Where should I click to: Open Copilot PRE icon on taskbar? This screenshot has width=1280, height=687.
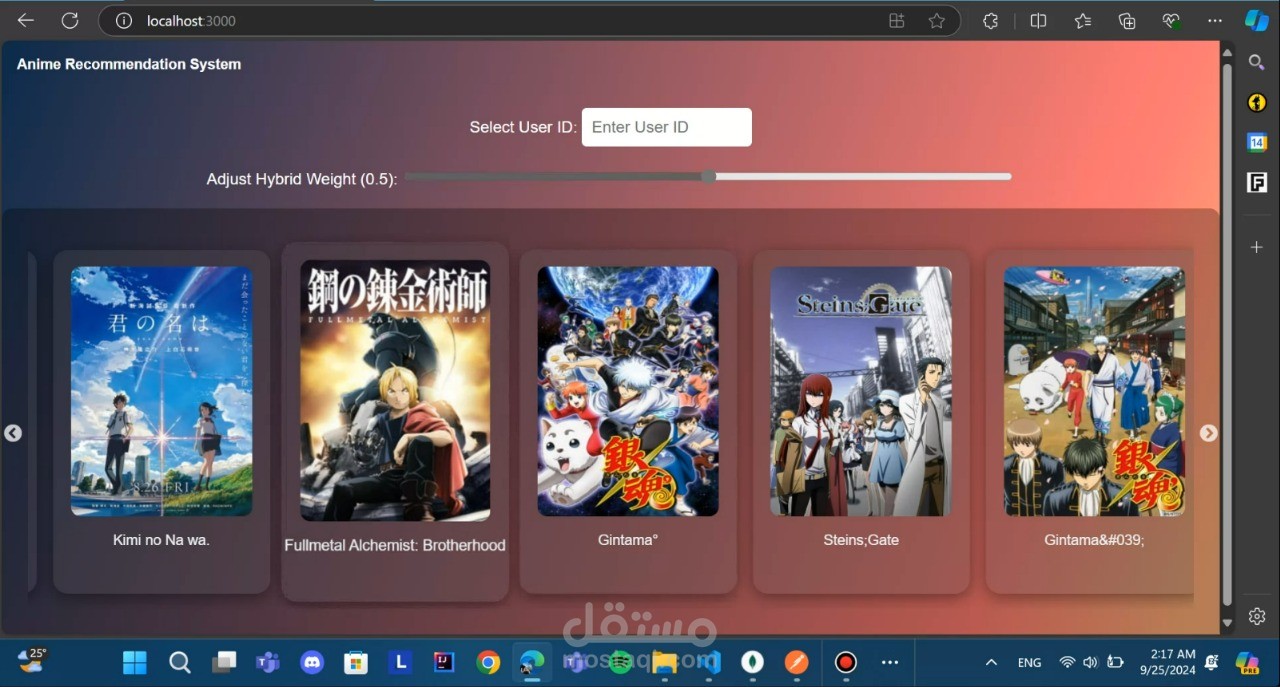click(x=1247, y=662)
